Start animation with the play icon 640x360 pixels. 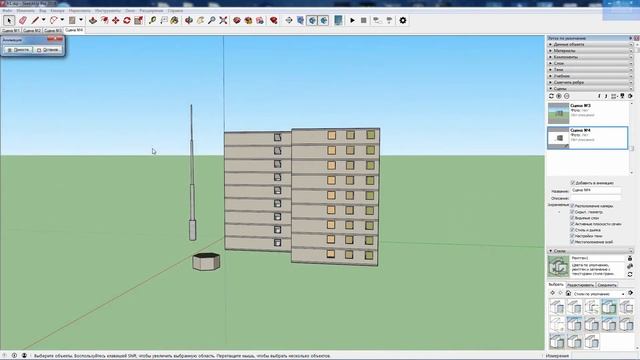[352, 20]
